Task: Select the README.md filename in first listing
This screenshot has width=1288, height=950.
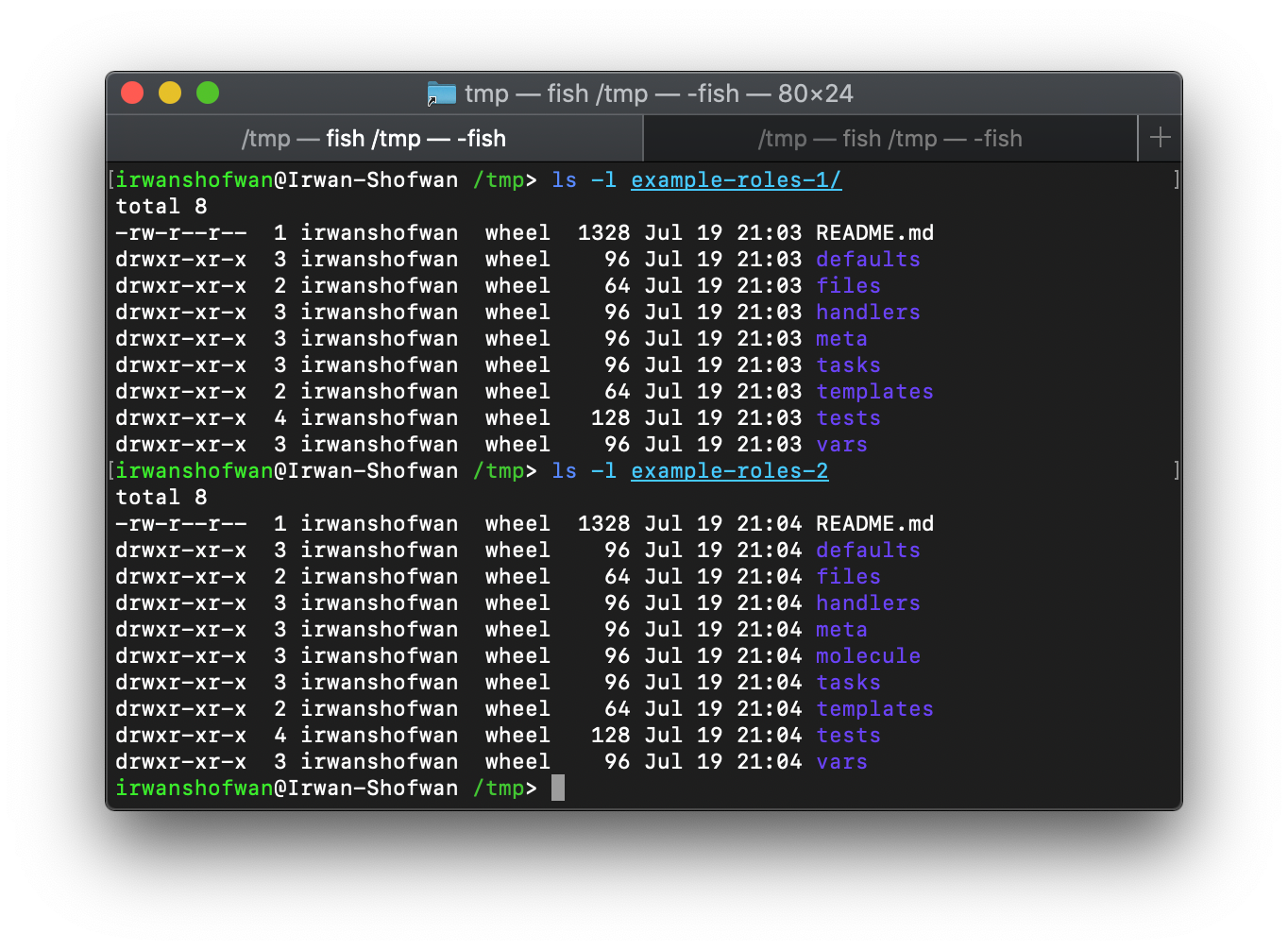Action: [874, 232]
